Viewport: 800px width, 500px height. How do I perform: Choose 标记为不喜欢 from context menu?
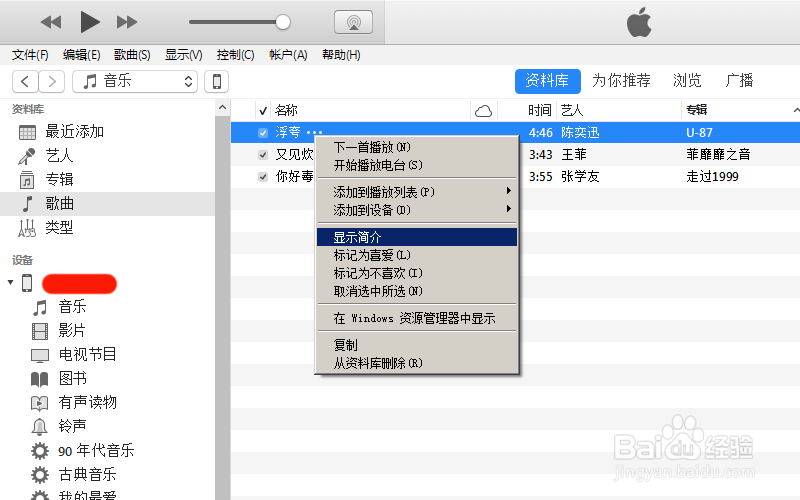pos(417,273)
